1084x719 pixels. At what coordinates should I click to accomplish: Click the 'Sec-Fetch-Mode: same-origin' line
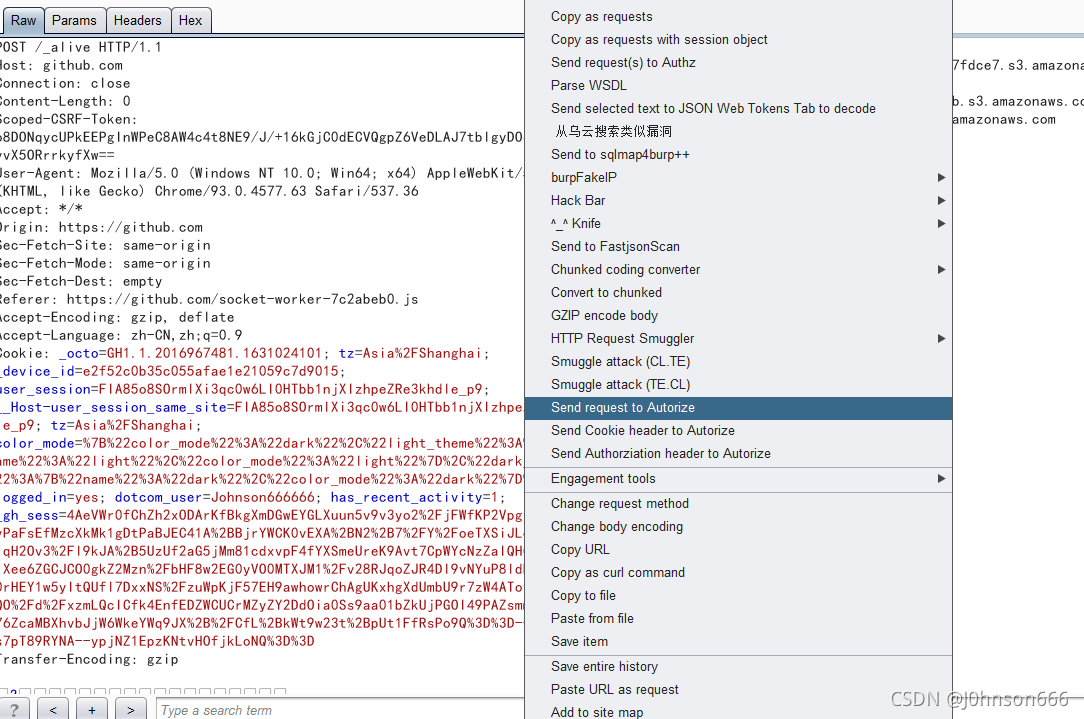(105, 263)
